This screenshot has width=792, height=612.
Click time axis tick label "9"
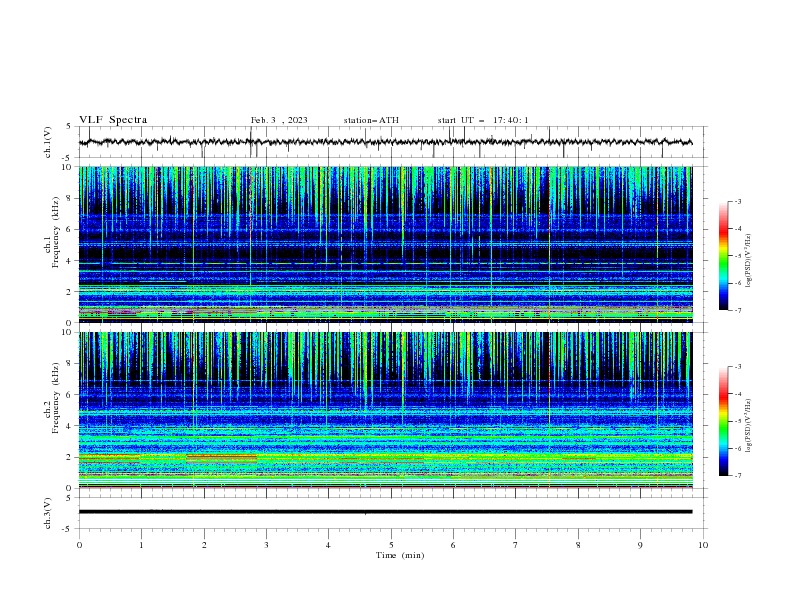[640, 545]
